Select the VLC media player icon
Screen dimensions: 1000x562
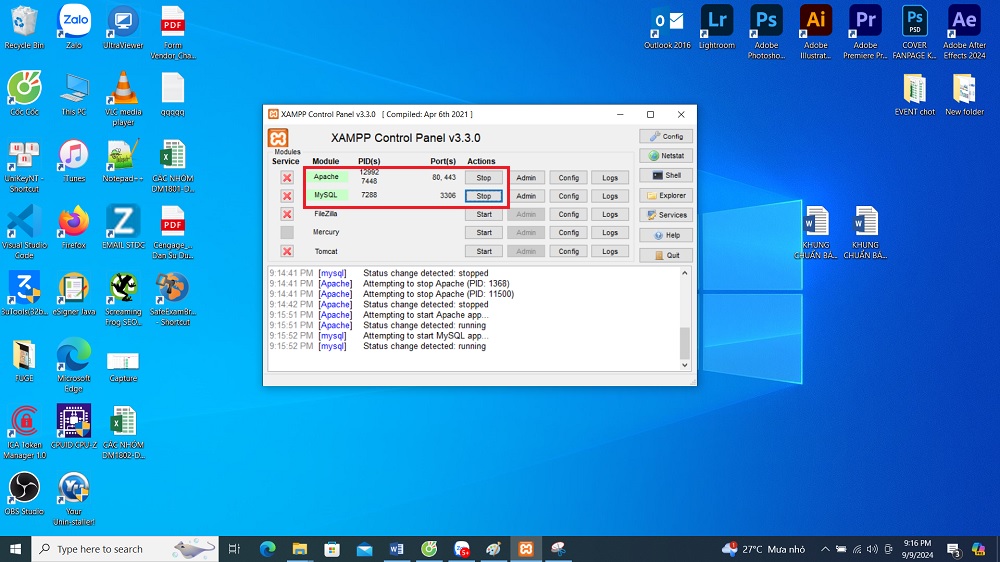[123, 99]
